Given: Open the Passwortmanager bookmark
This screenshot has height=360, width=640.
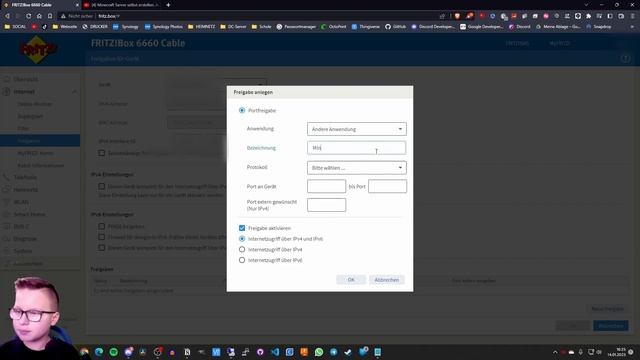Looking at the screenshot, I should point(296,27).
